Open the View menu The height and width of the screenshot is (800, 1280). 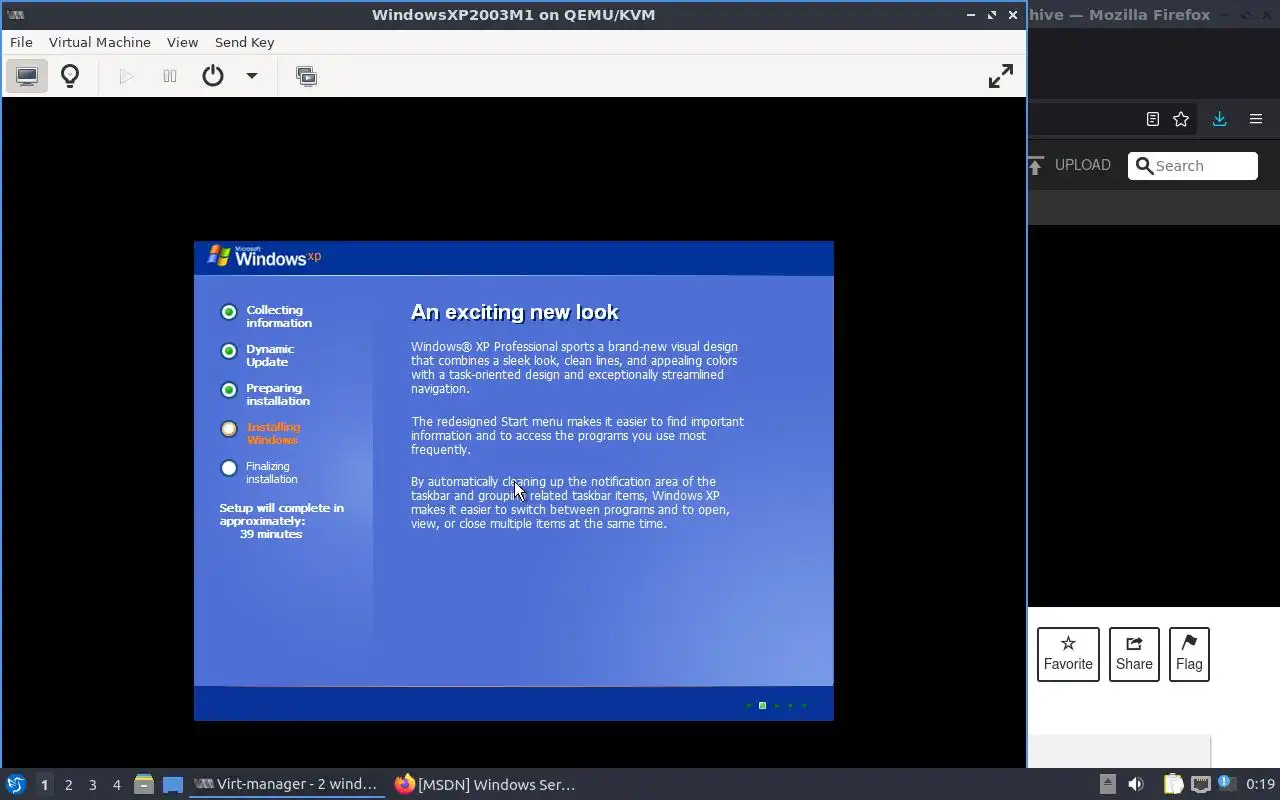point(183,42)
